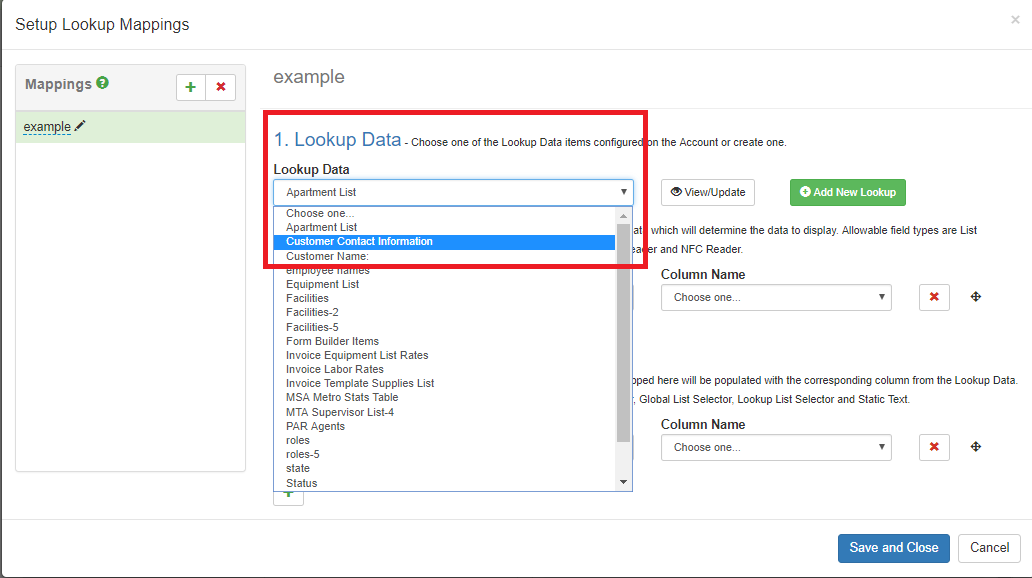Viewport: 1032px width, 578px height.
Task: Delete the selected mapping with the red X icon
Action: pos(220,87)
